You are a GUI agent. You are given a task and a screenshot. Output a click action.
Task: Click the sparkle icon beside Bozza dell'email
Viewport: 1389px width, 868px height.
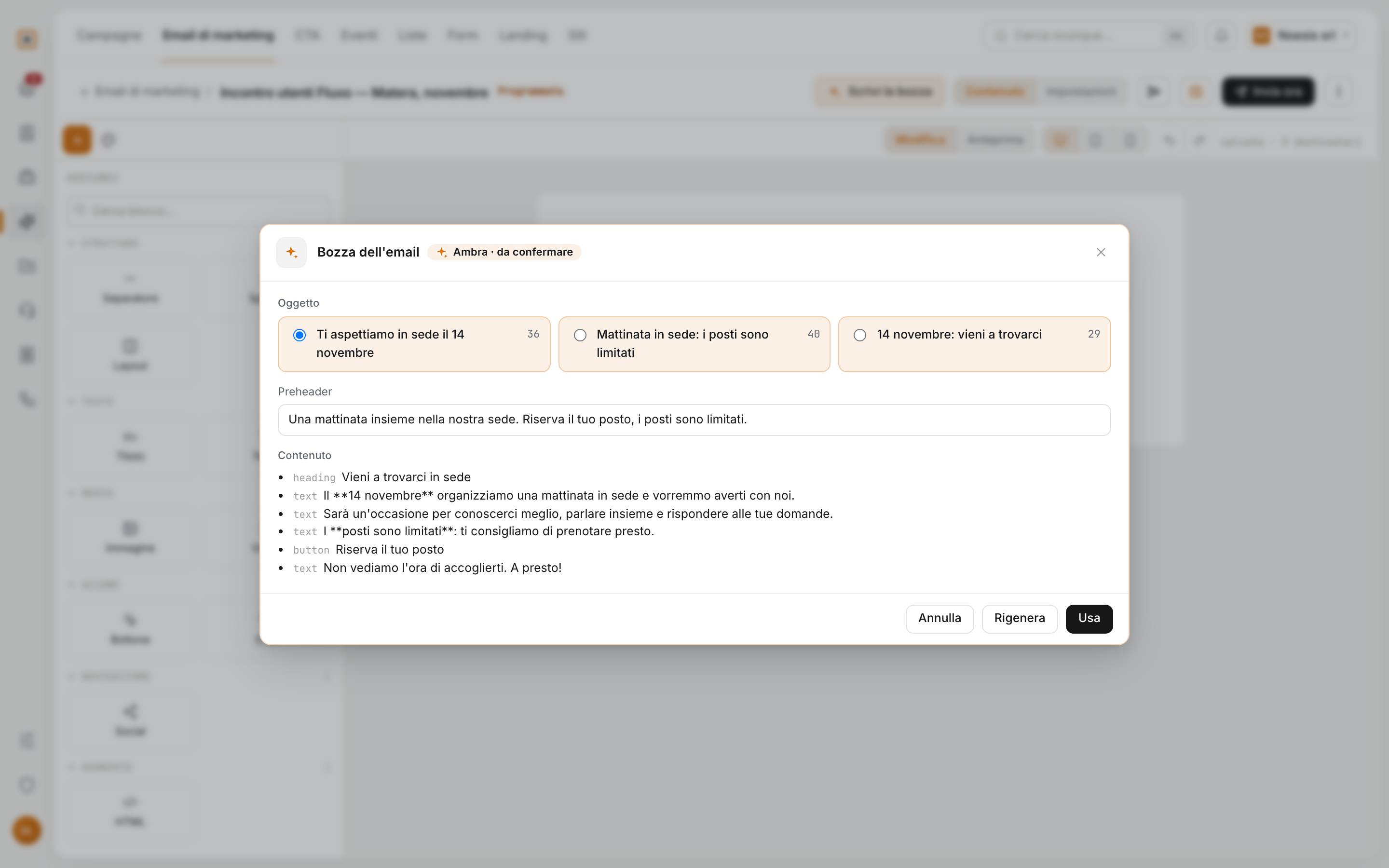click(x=292, y=252)
